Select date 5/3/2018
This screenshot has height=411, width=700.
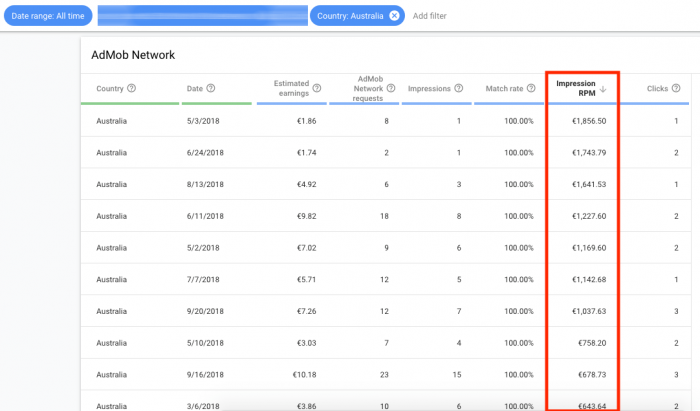click(203, 121)
